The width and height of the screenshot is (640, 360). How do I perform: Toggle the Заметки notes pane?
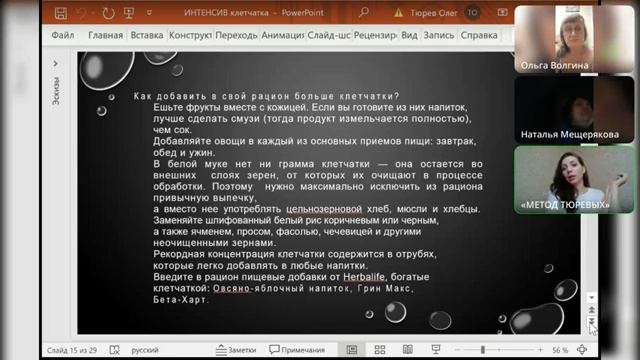236,350
